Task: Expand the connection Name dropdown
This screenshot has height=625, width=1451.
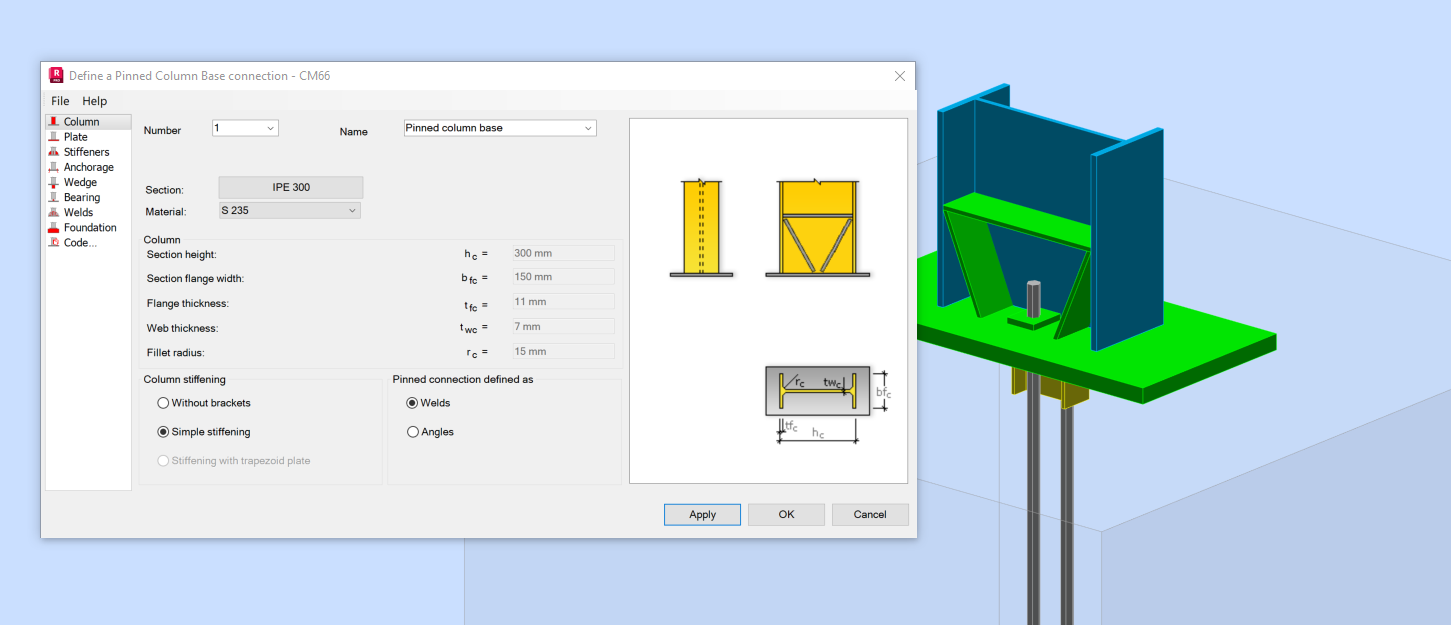Action: (587, 128)
